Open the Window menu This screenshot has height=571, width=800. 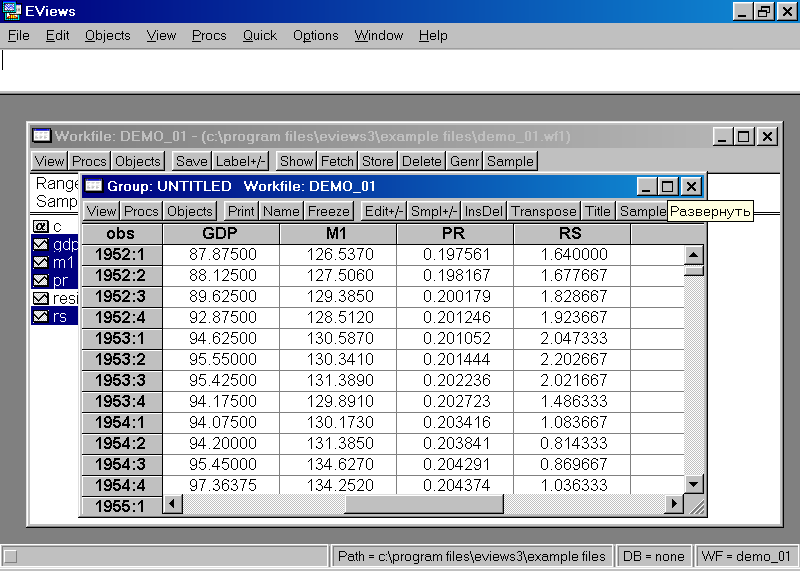[x=379, y=36]
